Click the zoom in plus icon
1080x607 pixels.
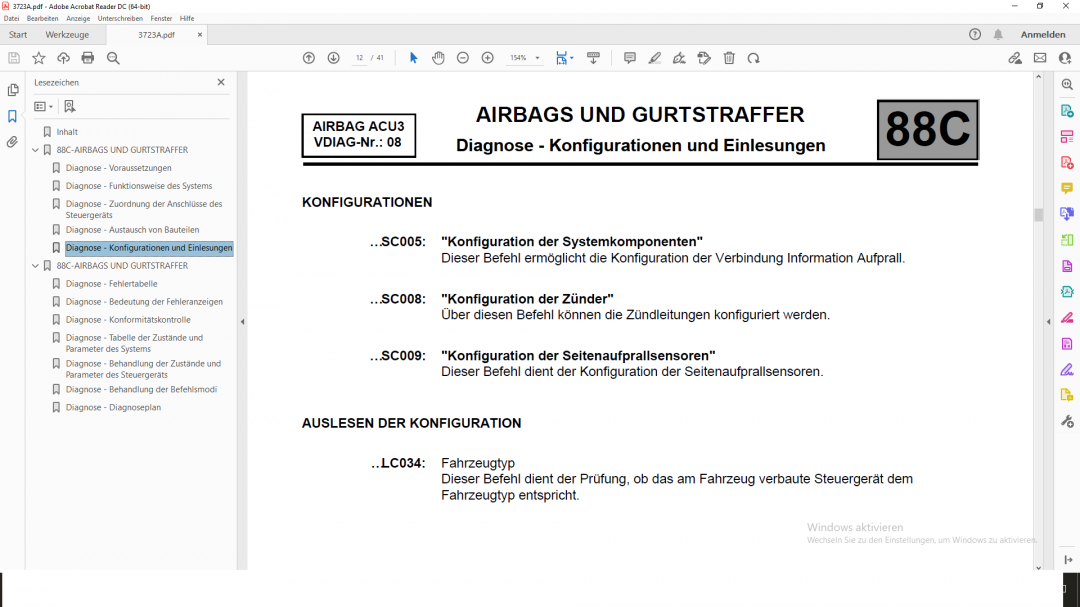coord(487,58)
